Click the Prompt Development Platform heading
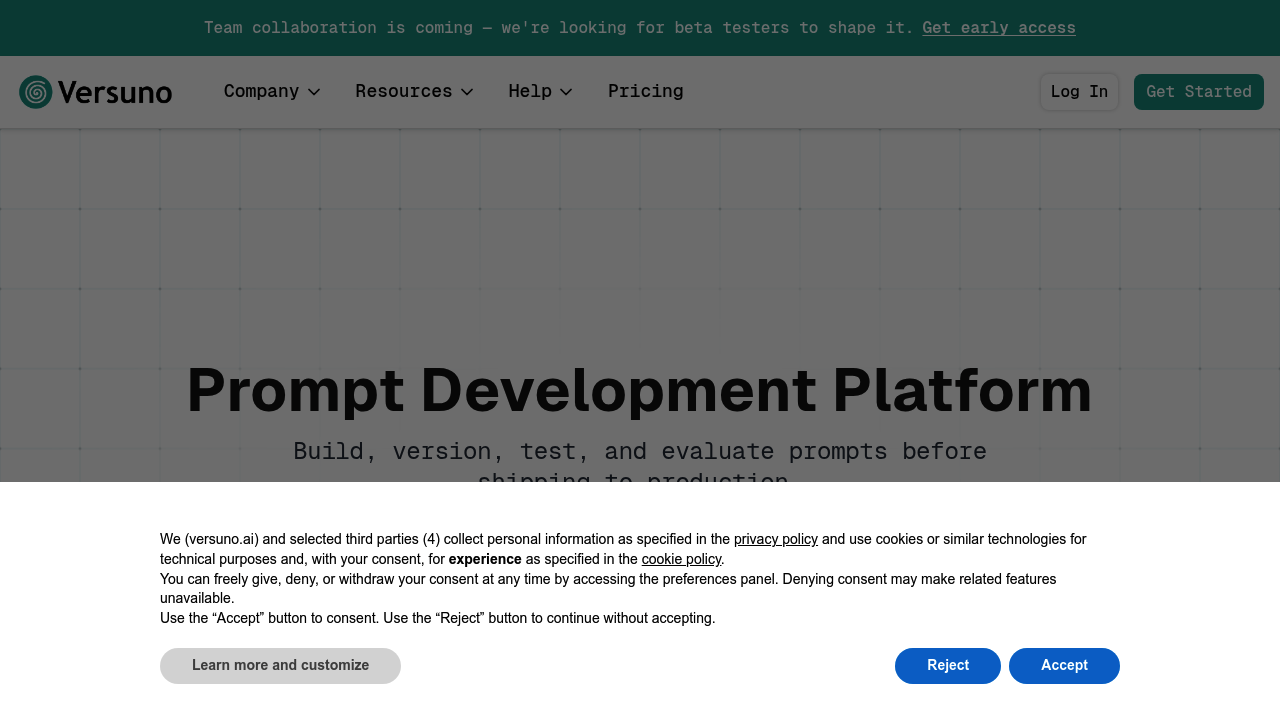Image resolution: width=1280 pixels, height=720 pixels. point(639,391)
